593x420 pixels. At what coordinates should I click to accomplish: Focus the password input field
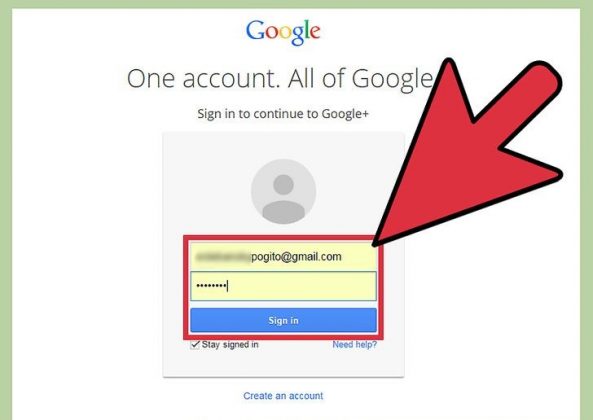[x=283, y=286]
